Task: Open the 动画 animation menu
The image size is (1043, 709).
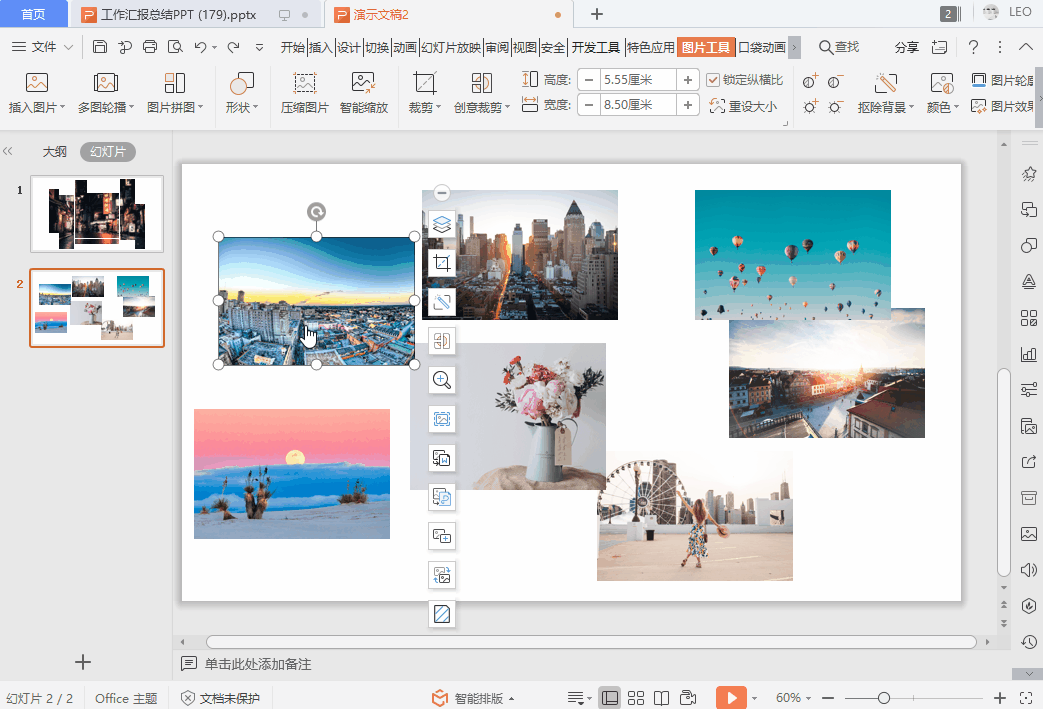Action: 404,45
